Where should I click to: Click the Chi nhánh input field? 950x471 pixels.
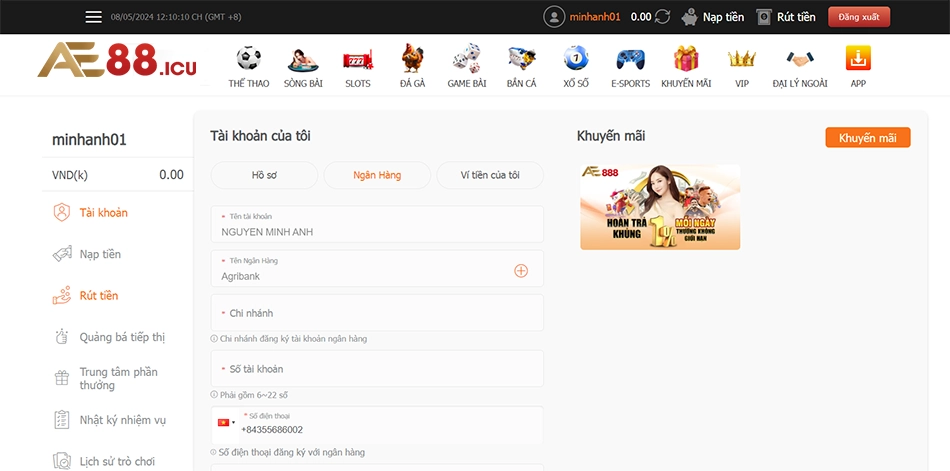(377, 313)
